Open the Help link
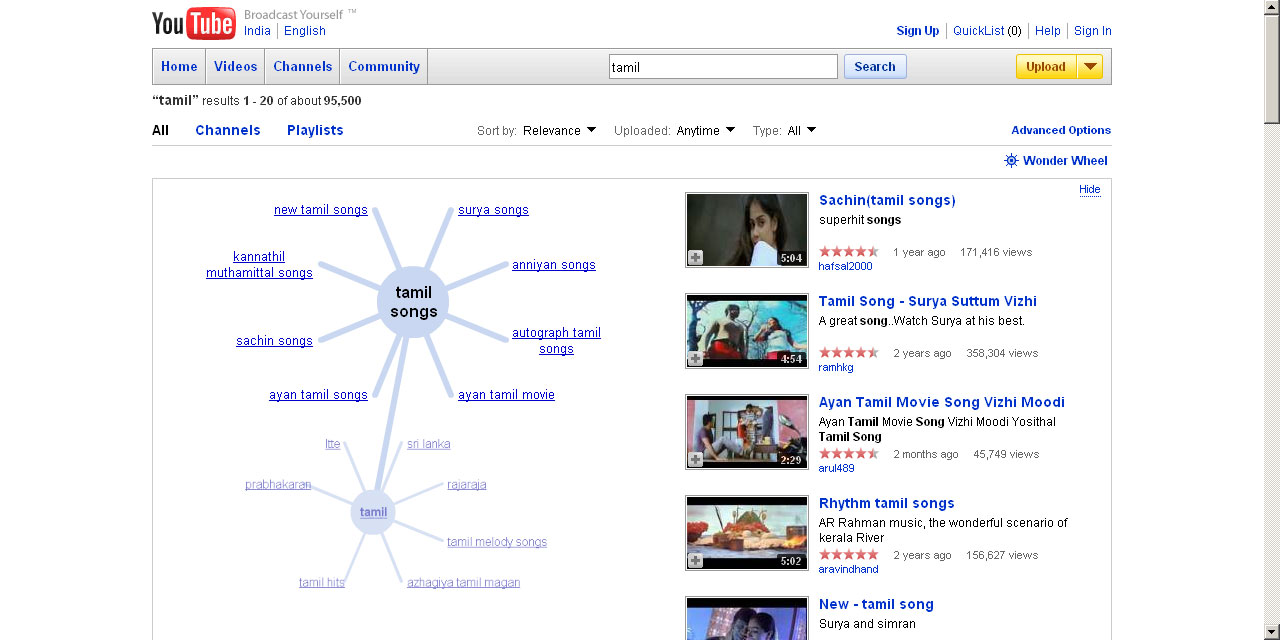The width and height of the screenshot is (1280, 640). tap(1048, 31)
